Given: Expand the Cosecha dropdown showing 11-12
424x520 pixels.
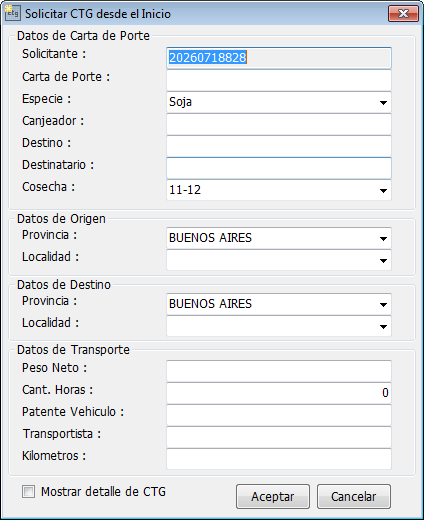Looking at the screenshot, I should 279,190.
